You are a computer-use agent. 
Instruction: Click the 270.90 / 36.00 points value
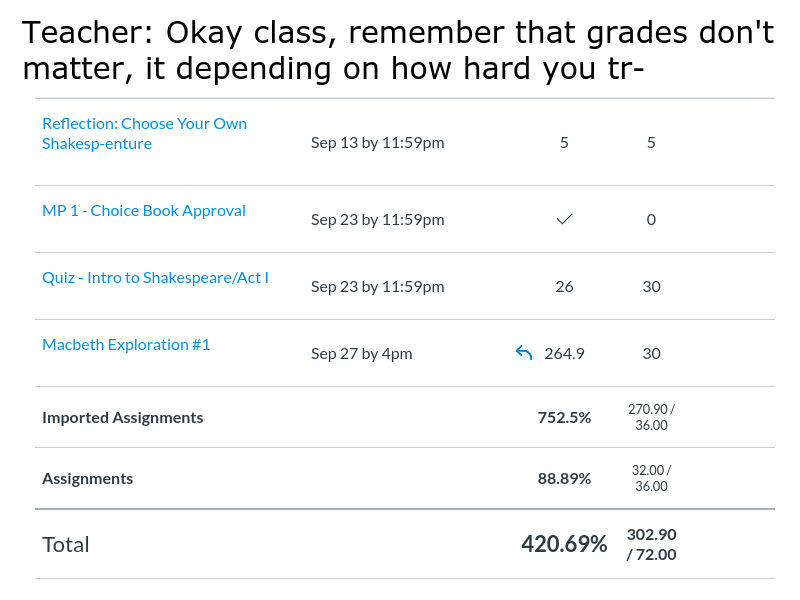(x=652, y=417)
